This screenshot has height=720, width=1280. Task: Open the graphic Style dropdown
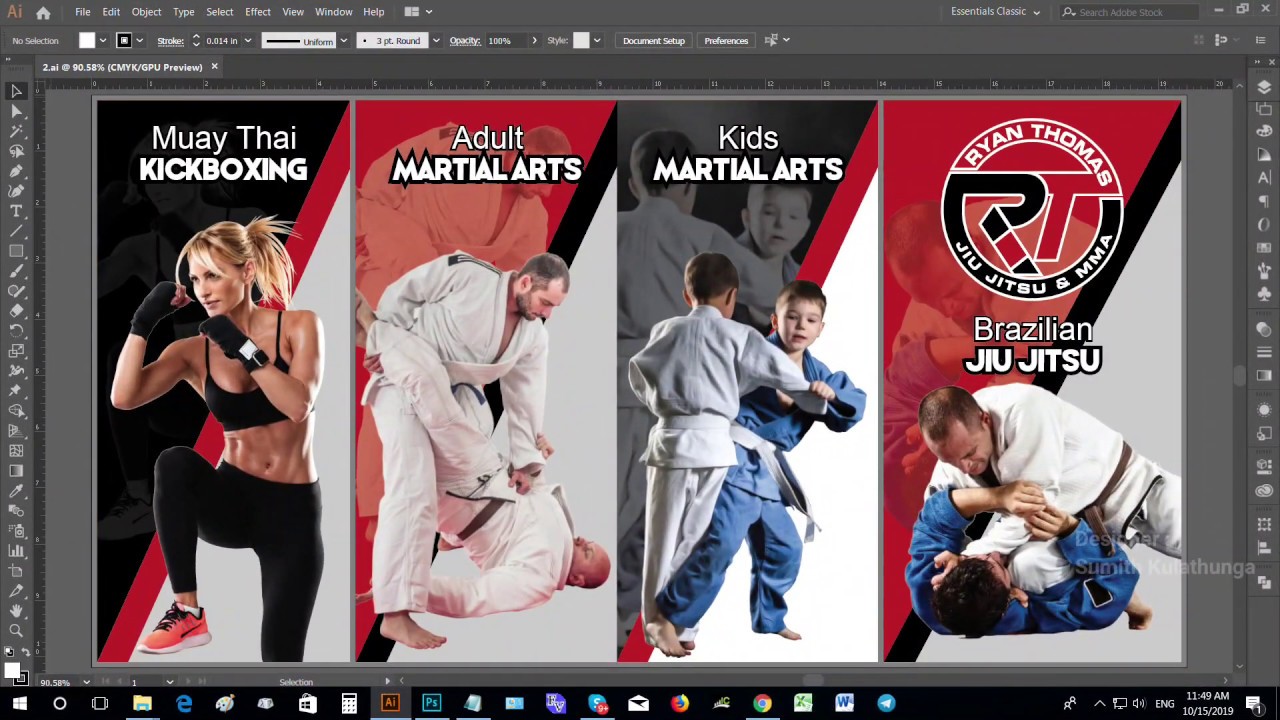pos(597,41)
